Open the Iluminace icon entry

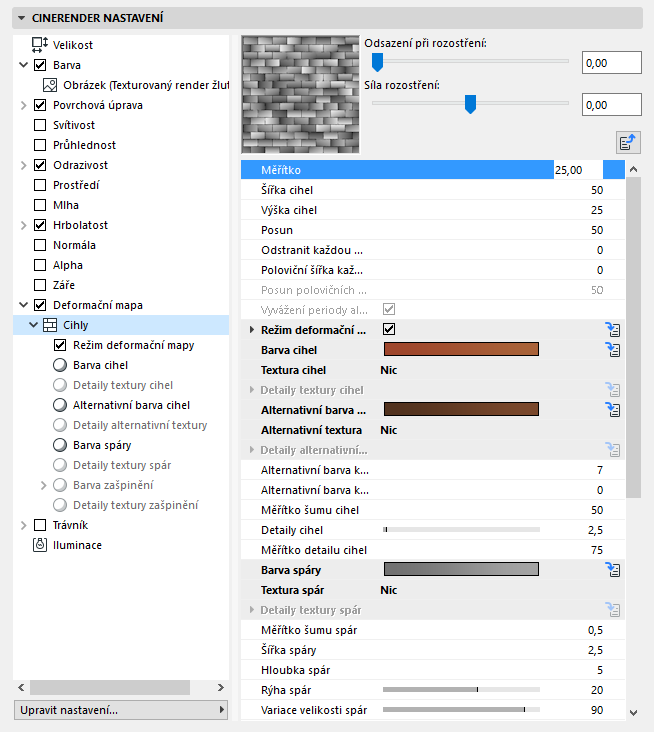[40, 545]
